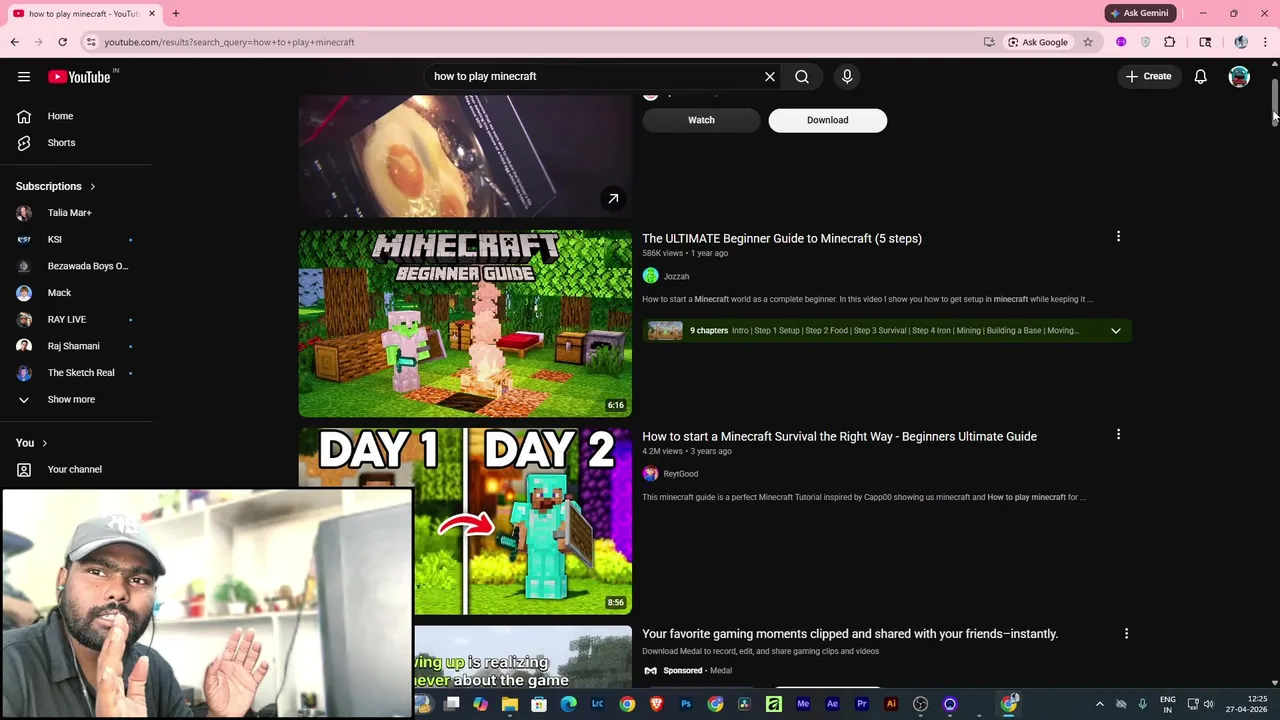Expand the You section
The width and height of the screenshot is (1280, 720).
pos(32,442)
